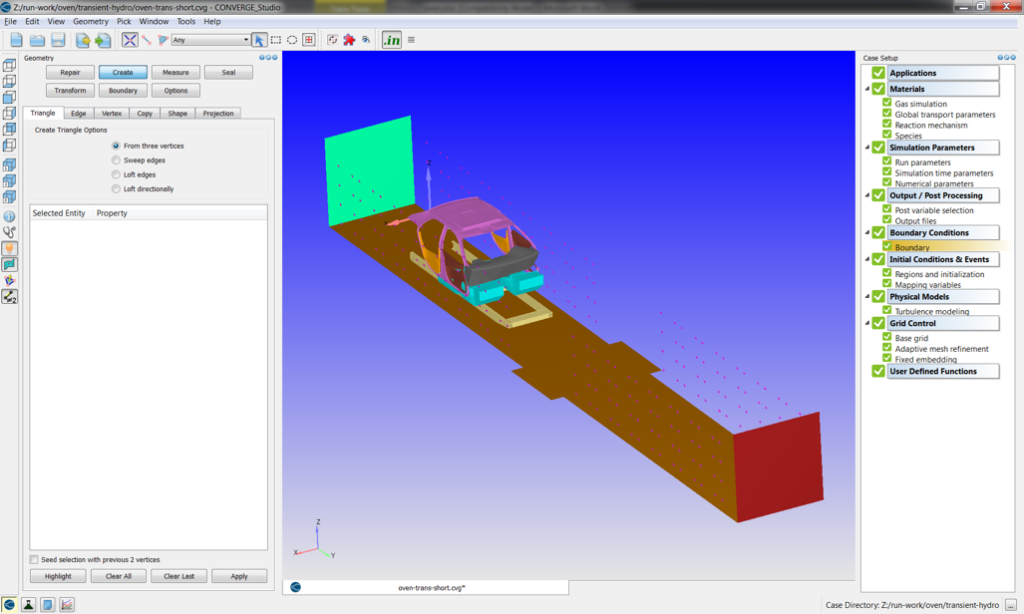1024x614 pixels.
Task: Click the import file icon with yellow arrow
Action: point(82,40)
